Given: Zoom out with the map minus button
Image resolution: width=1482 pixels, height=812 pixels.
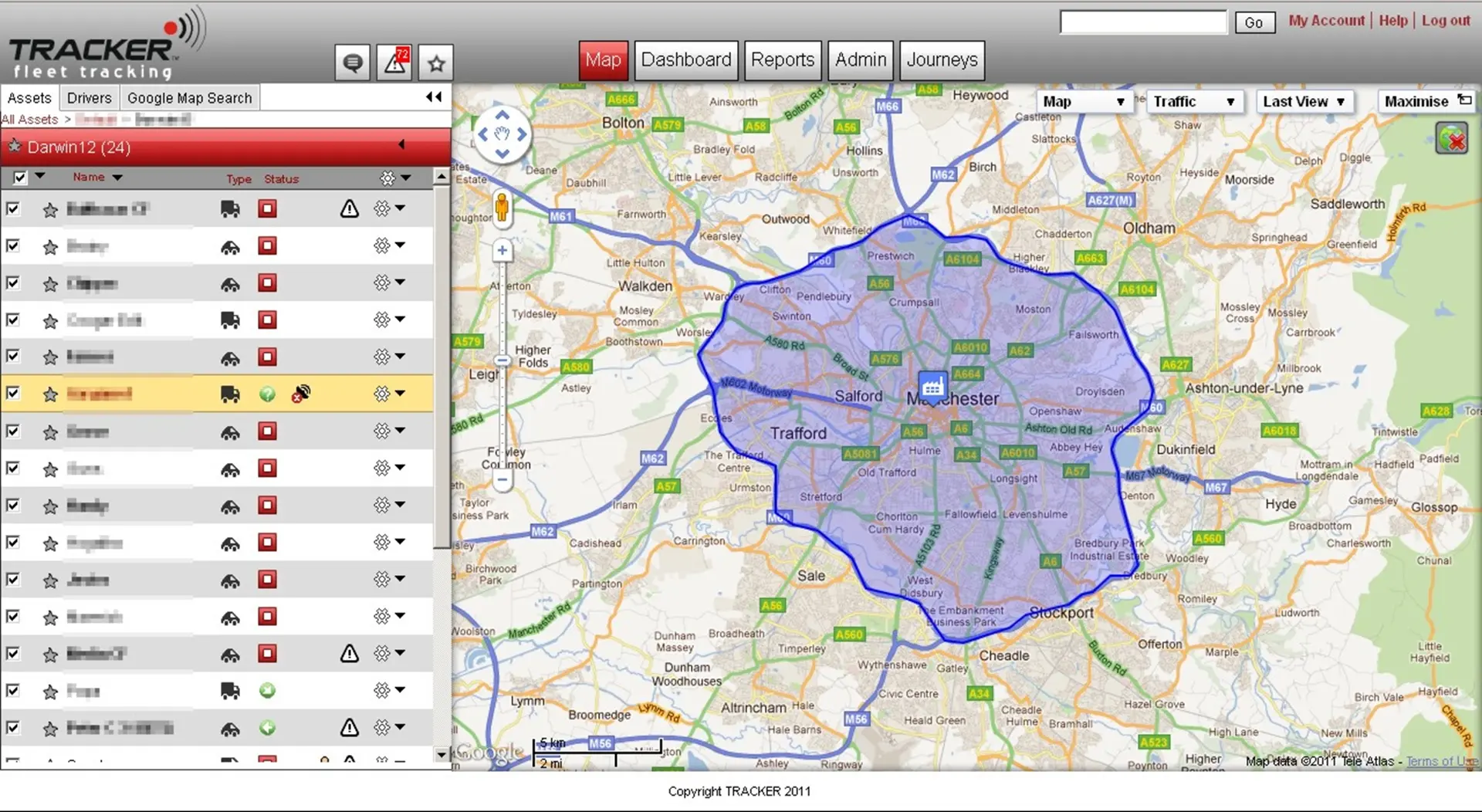Looking at the screenshot, I should [502, 479].
